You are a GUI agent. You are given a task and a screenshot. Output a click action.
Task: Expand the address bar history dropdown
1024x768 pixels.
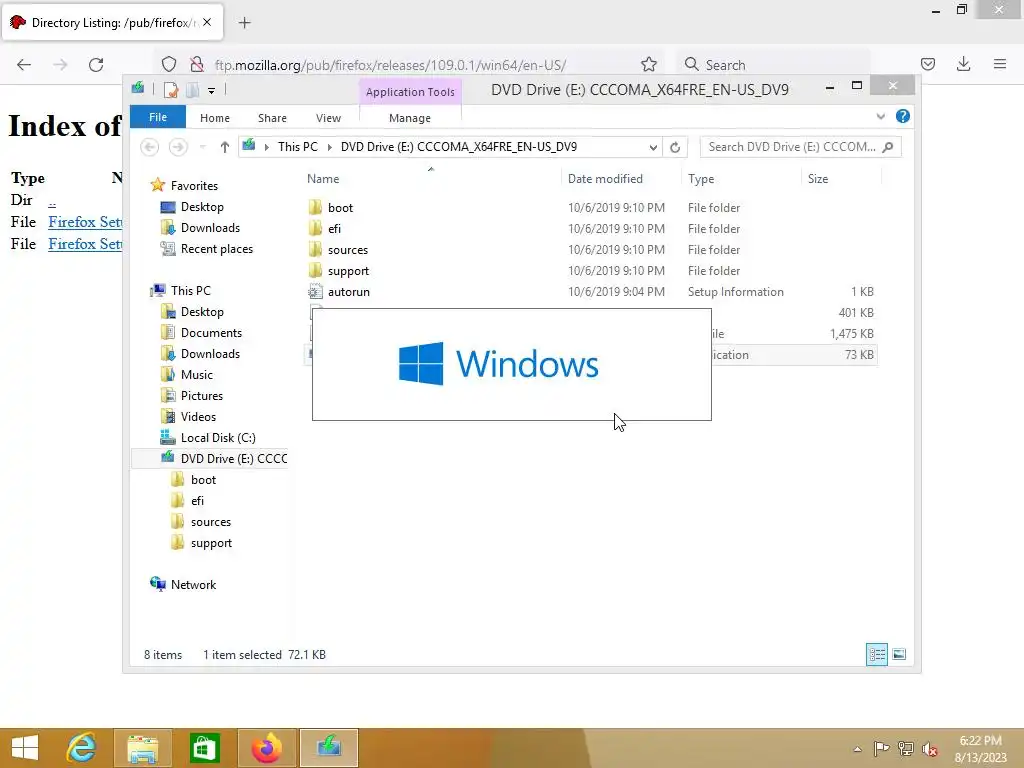pos(653,148)
